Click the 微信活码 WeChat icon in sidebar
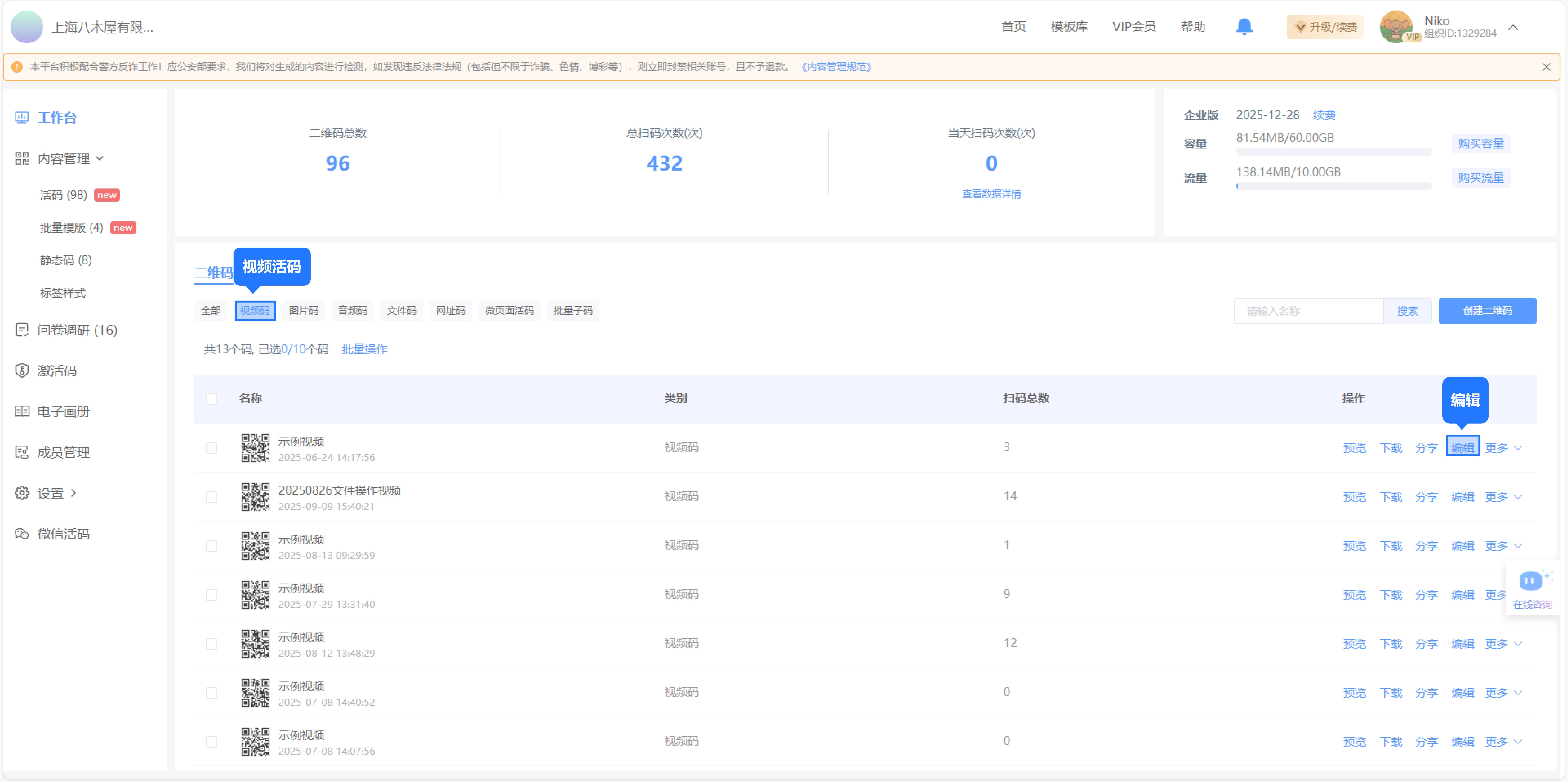This screenshot has height=782, width=1568. pyautogui.click(x=22, y=534)
